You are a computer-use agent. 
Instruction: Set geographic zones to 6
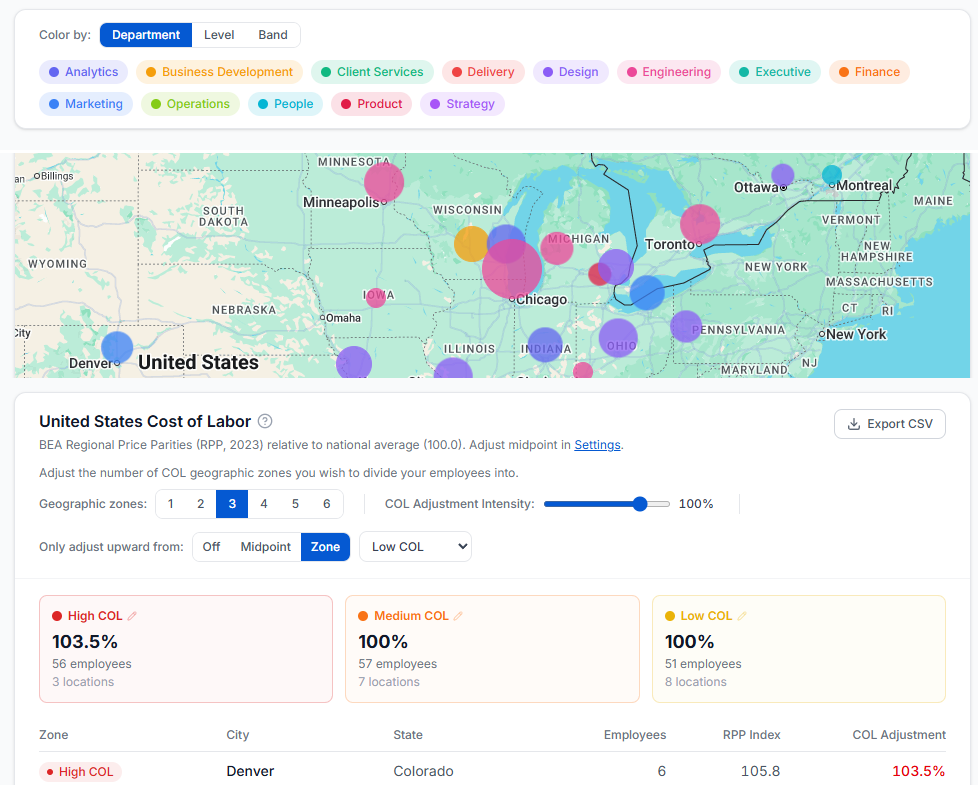(327, 504)
